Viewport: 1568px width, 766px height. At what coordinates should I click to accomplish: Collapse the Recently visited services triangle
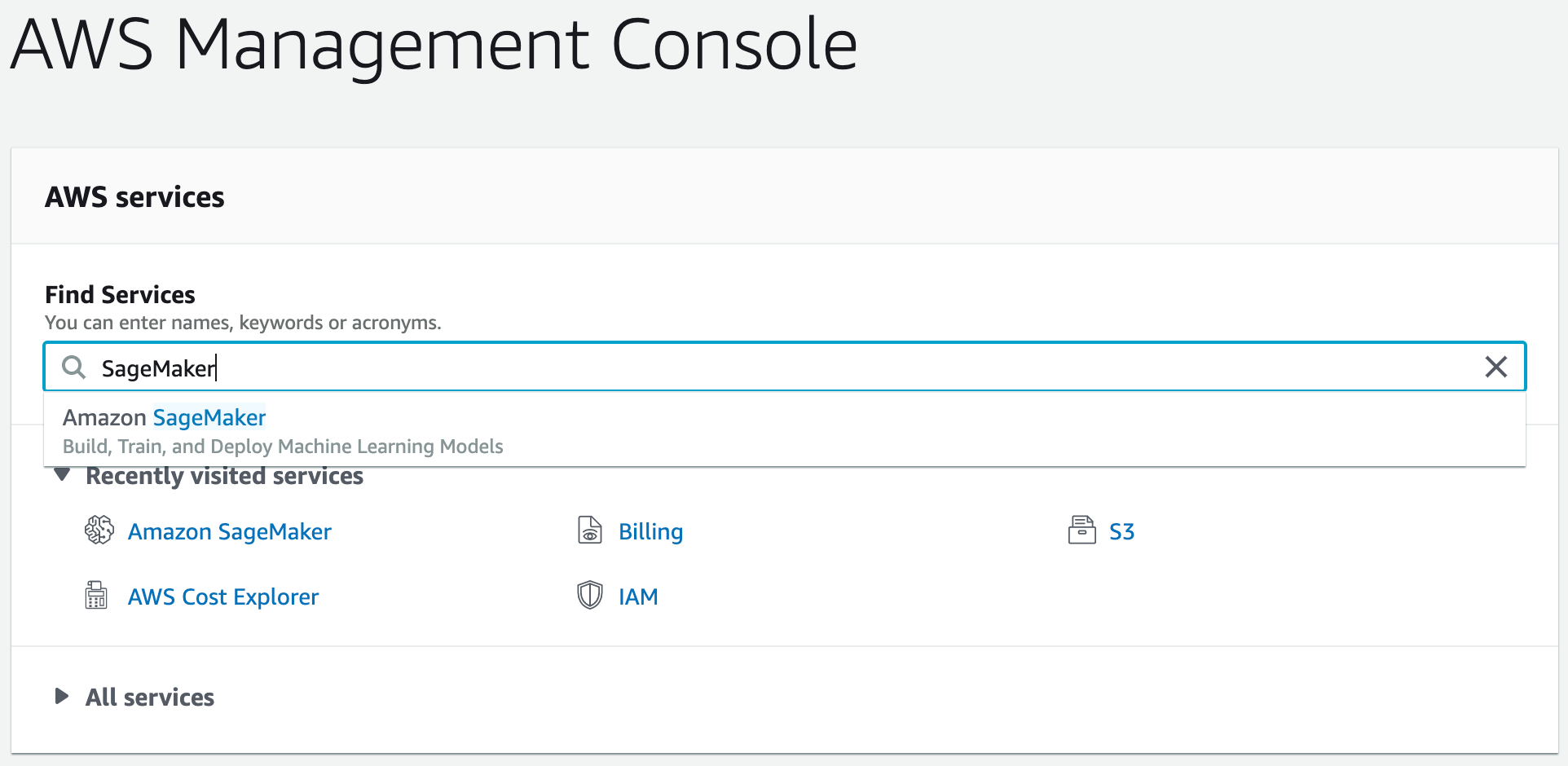[x=62, y=475]
